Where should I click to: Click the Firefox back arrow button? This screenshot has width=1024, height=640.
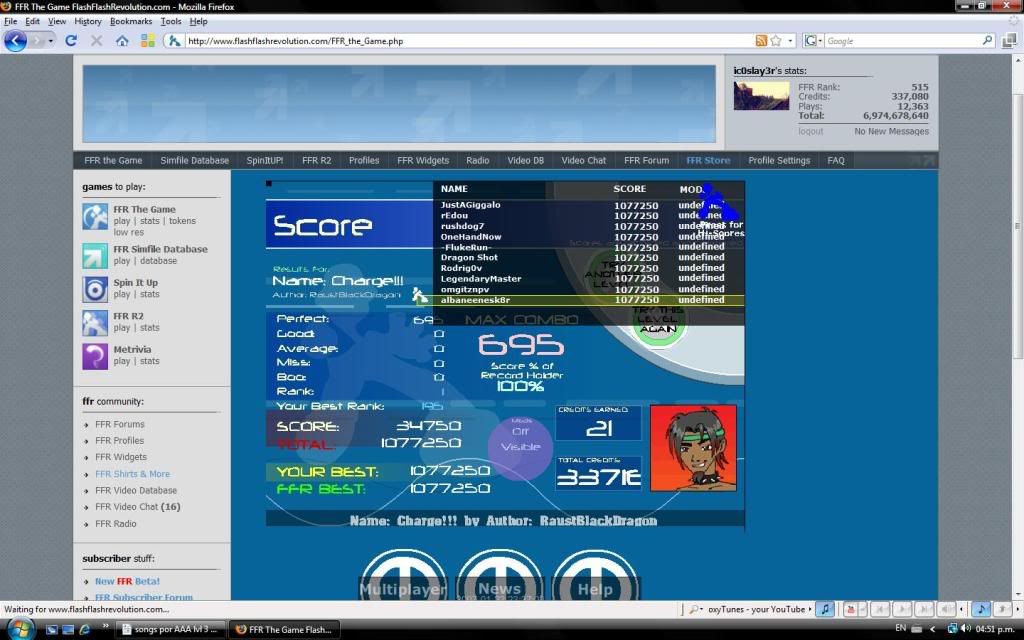point(16,41)
